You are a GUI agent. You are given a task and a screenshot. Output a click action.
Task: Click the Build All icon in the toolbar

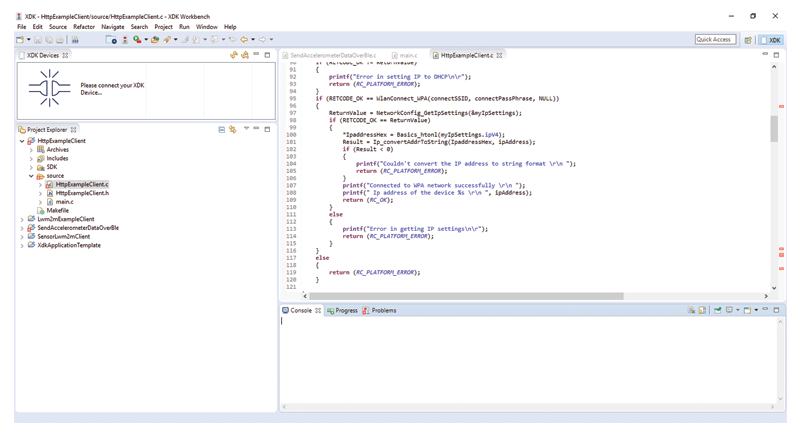click(x=75, y=39)
